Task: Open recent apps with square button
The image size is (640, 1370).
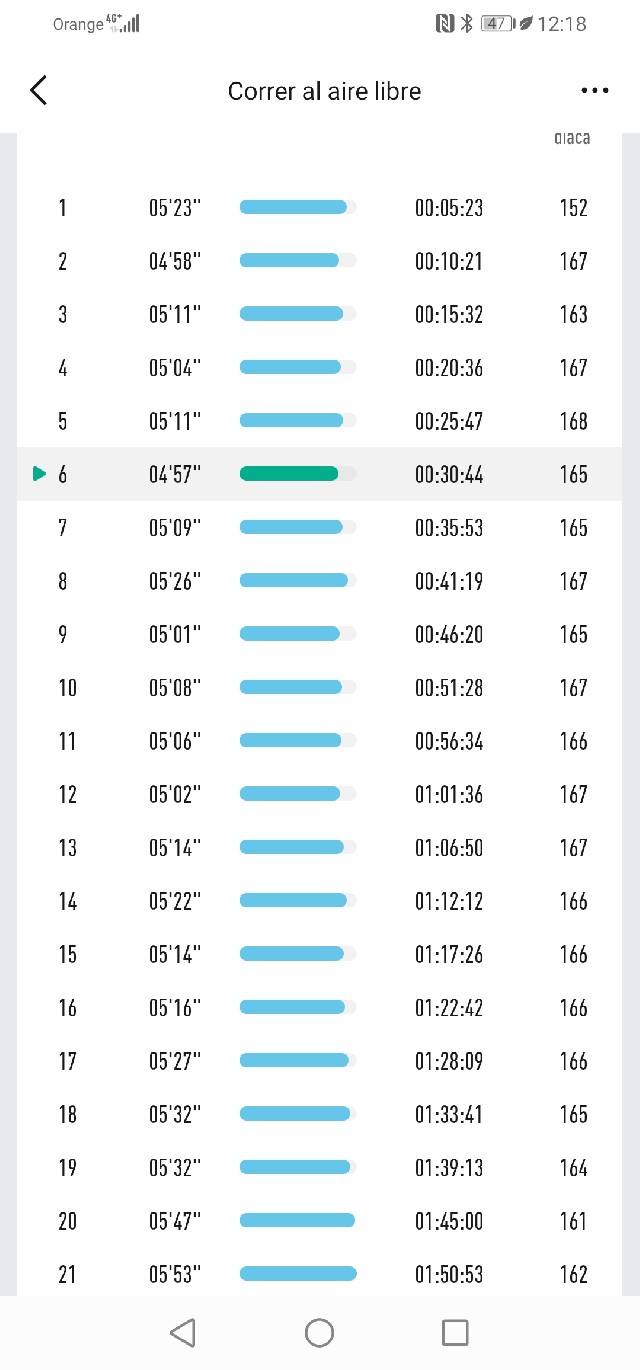Action: point(455,1332)
